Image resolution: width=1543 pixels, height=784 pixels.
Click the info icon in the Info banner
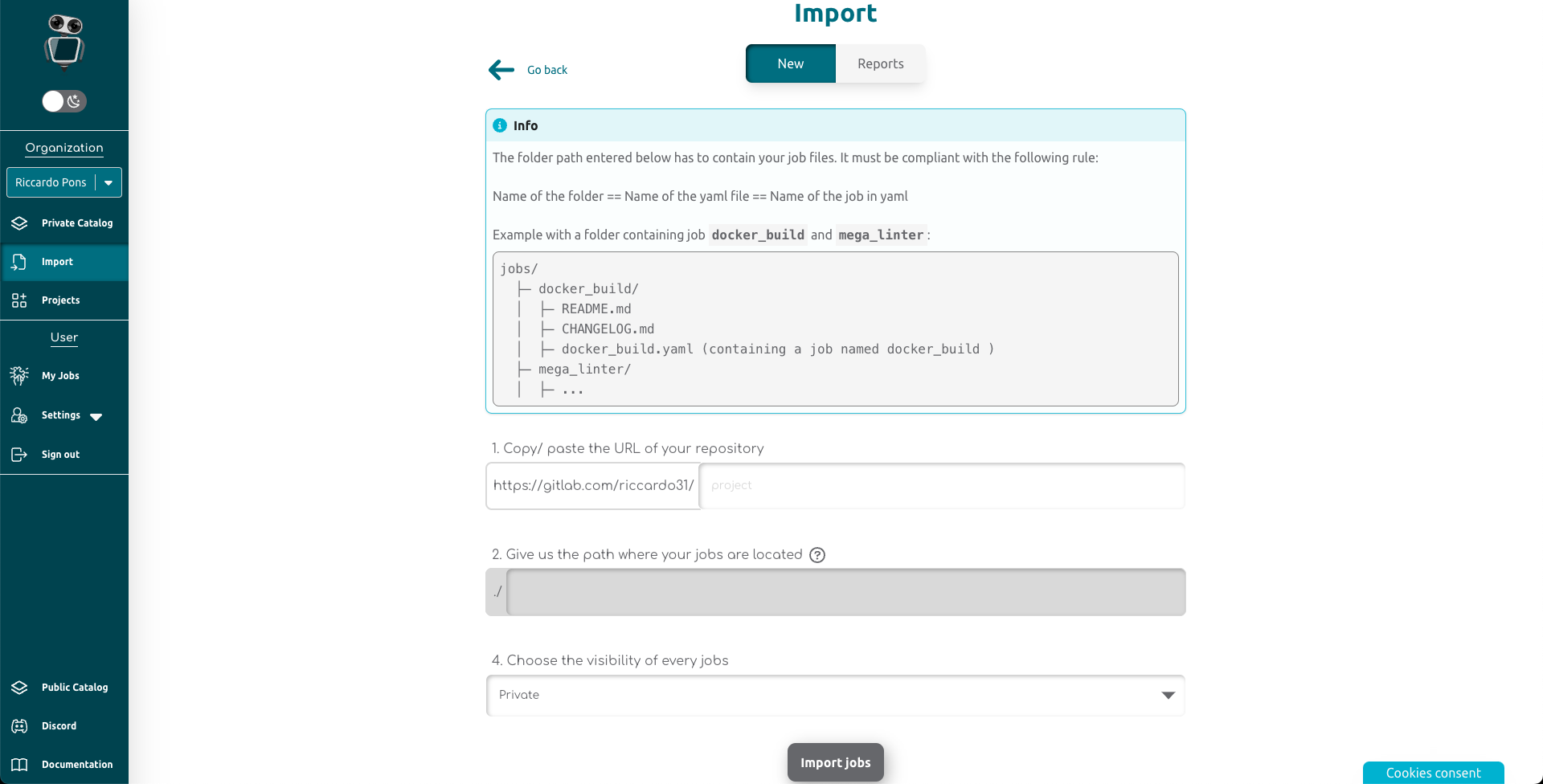(x=499, y=125)
